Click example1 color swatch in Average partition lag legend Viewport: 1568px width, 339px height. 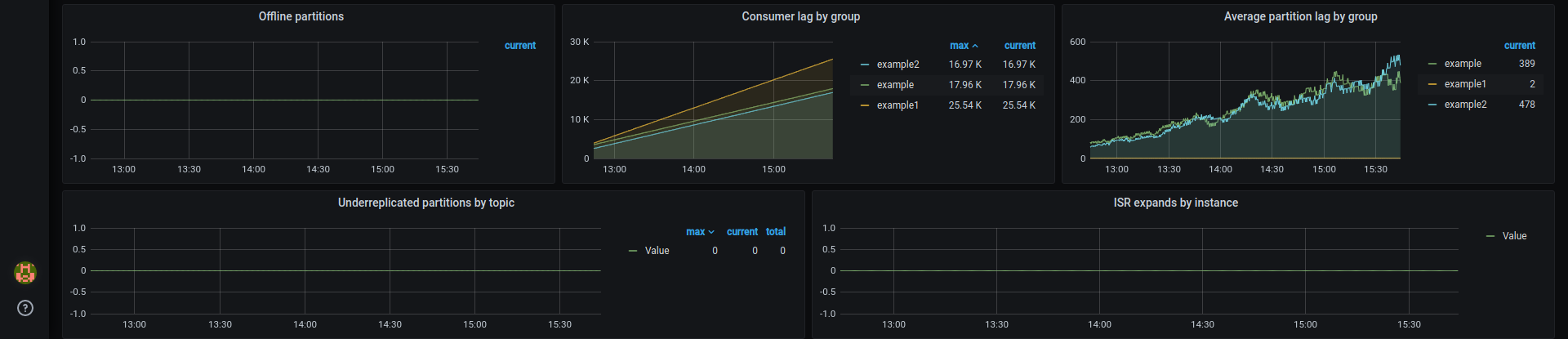click(x=1432, y=84)
